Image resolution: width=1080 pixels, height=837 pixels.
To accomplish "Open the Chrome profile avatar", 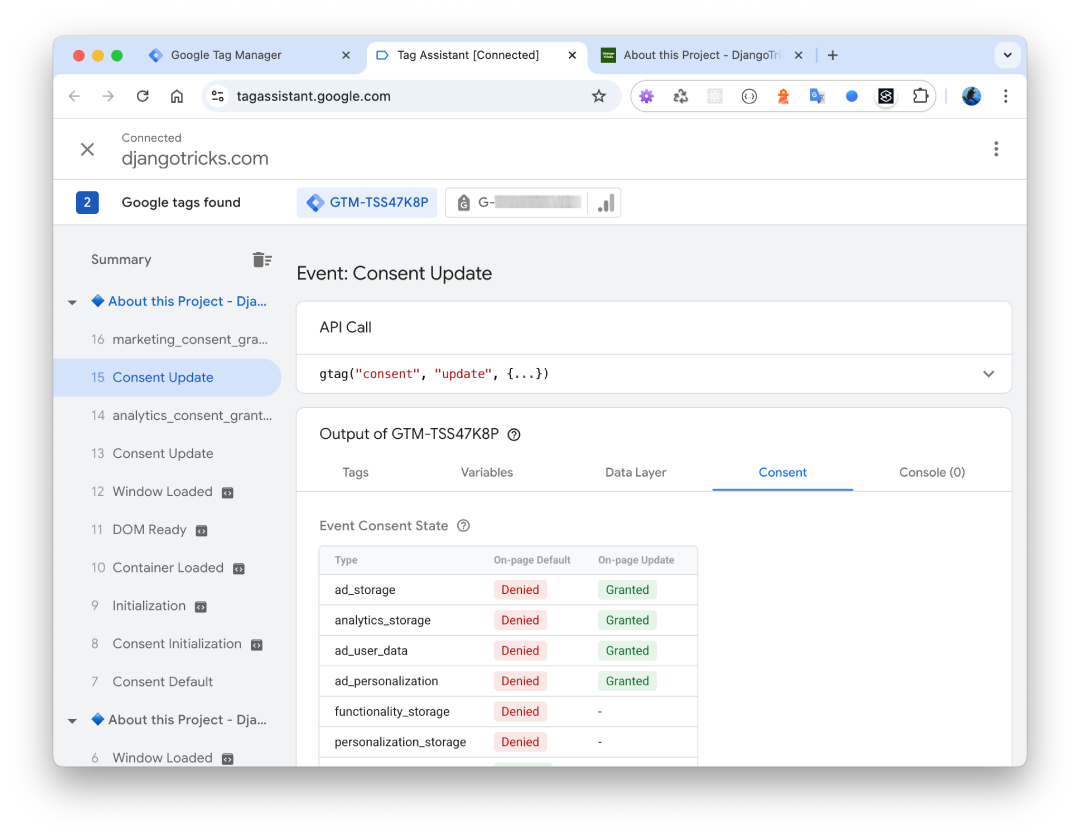I will [x=971, y=96].
